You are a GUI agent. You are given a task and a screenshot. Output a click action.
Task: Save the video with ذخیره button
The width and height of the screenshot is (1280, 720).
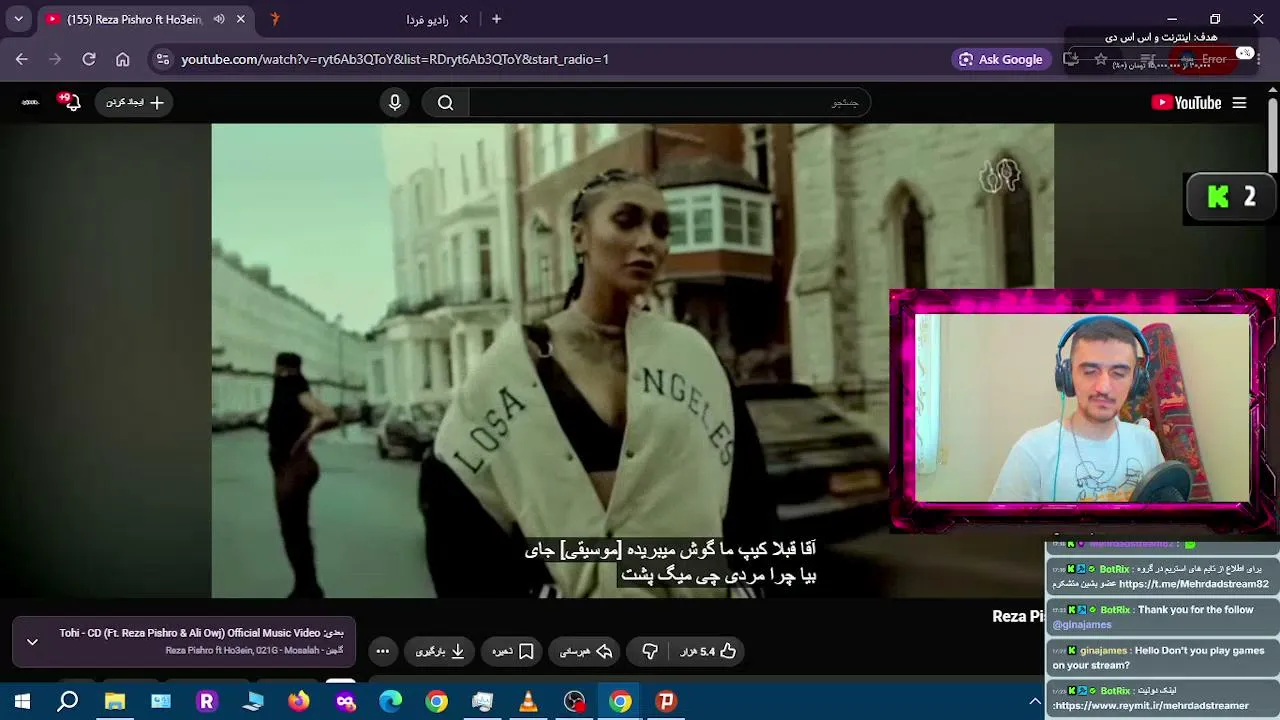[512, 651]
